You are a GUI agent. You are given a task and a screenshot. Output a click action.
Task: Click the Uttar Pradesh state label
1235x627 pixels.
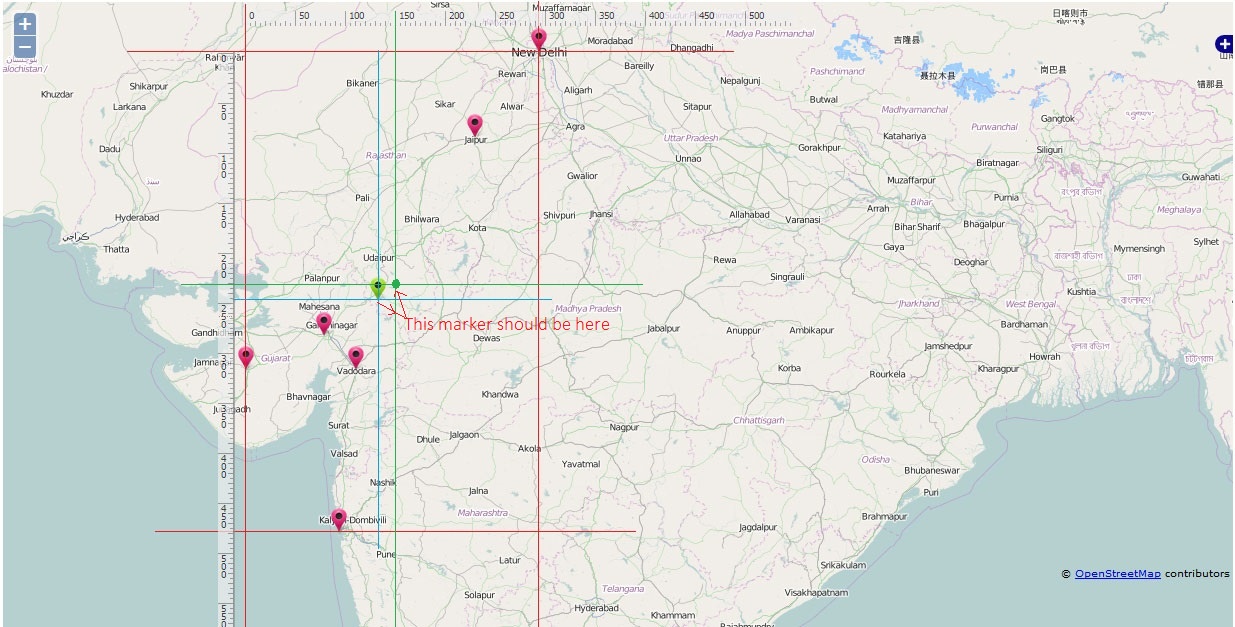691,138
